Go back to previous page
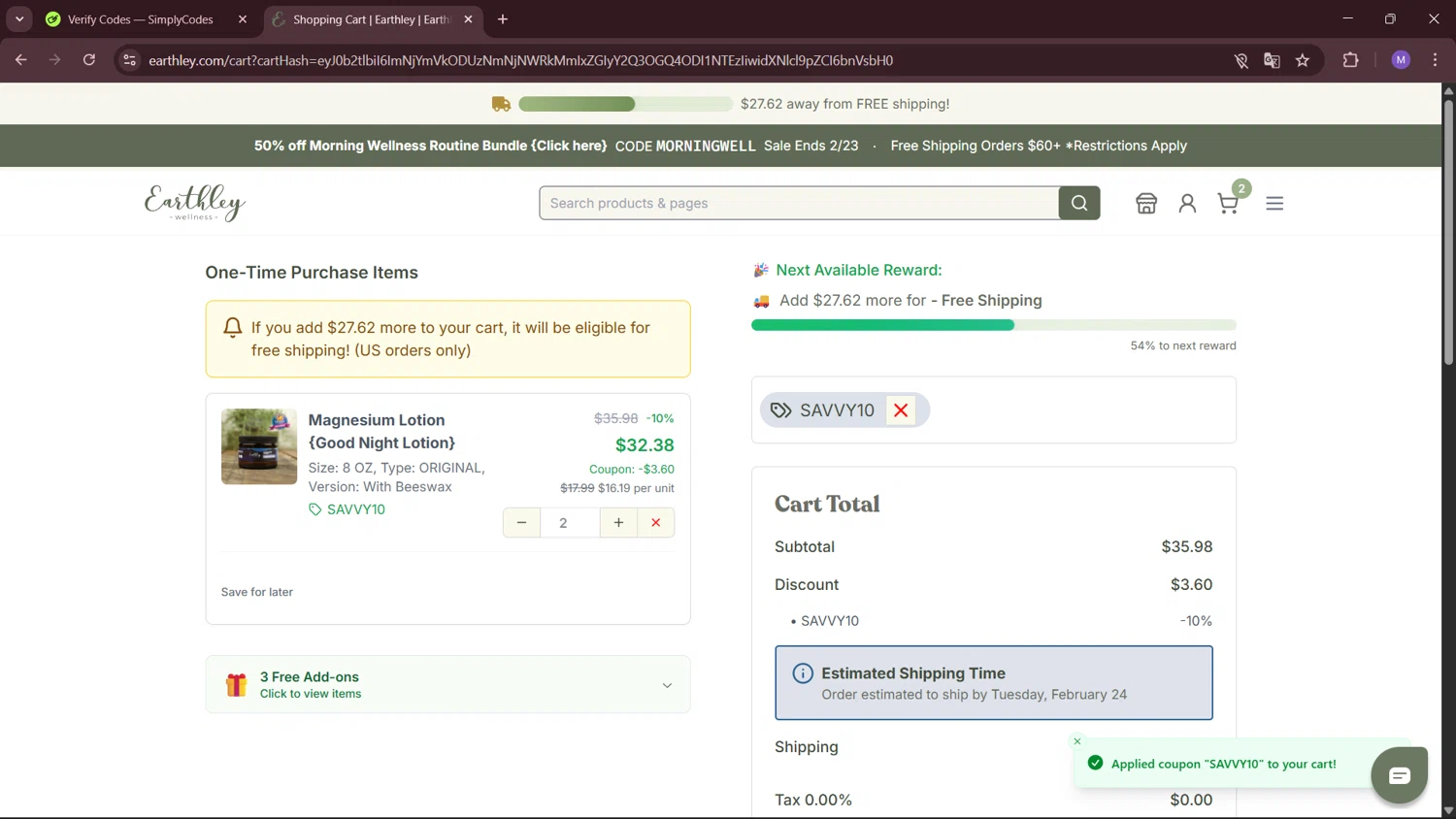Image resolution: width=1456 pixels, height=819 pixels. tap(21, 60)
